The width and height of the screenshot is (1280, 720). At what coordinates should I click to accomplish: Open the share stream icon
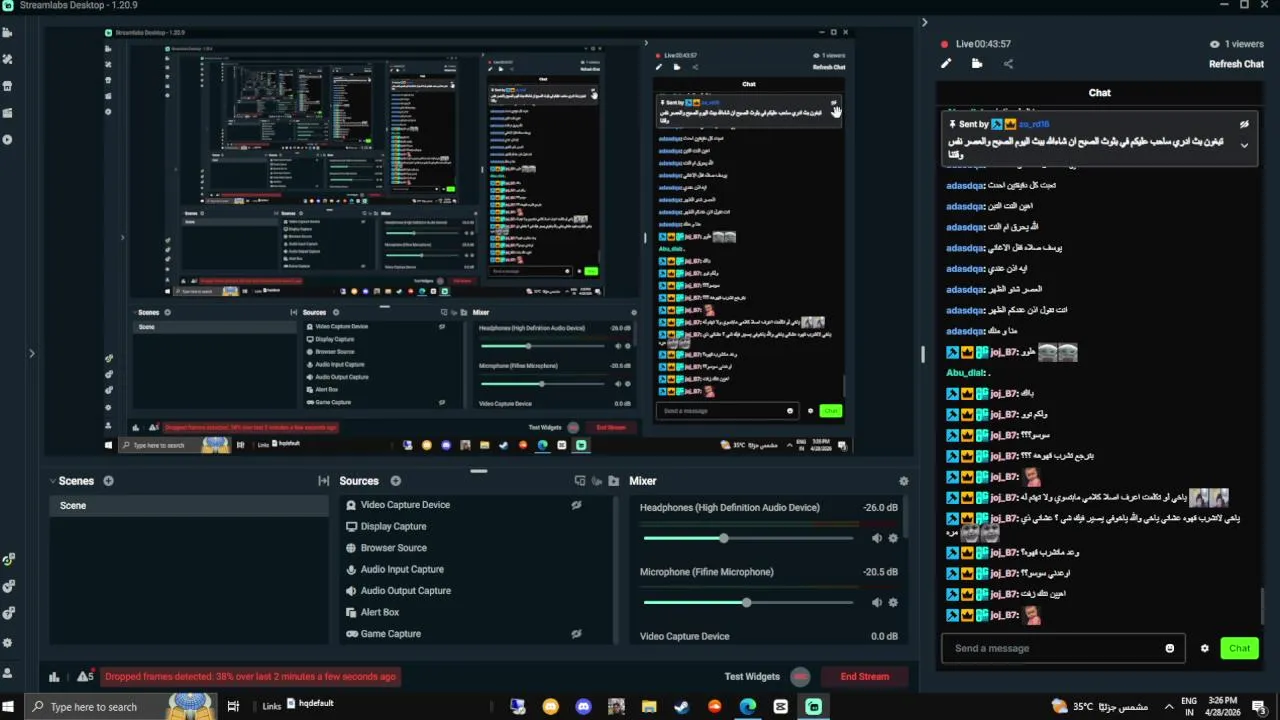(x=1008, y=64)
